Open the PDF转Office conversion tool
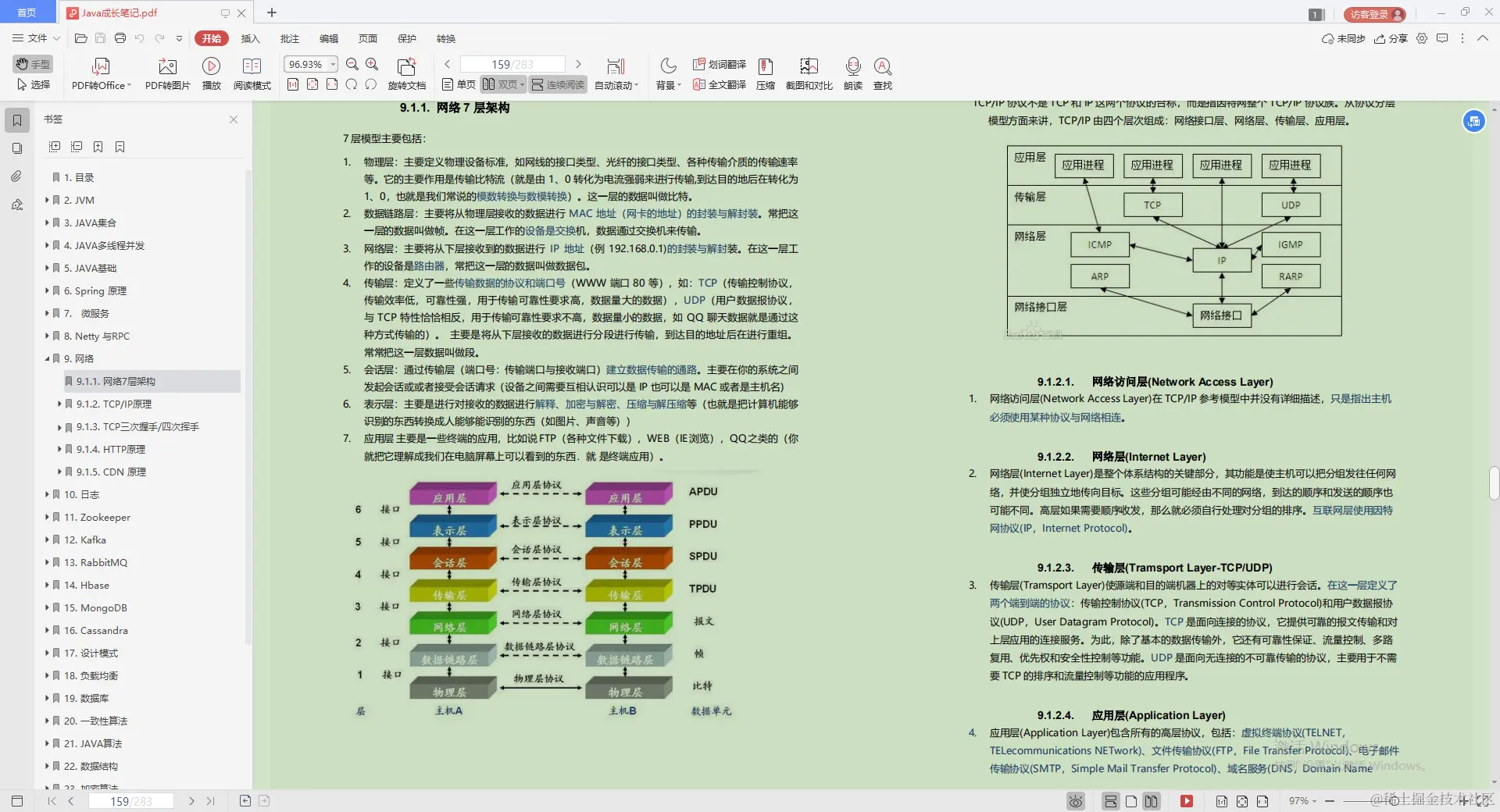This screenshot has height=812, width=1500. pos(100,73)
